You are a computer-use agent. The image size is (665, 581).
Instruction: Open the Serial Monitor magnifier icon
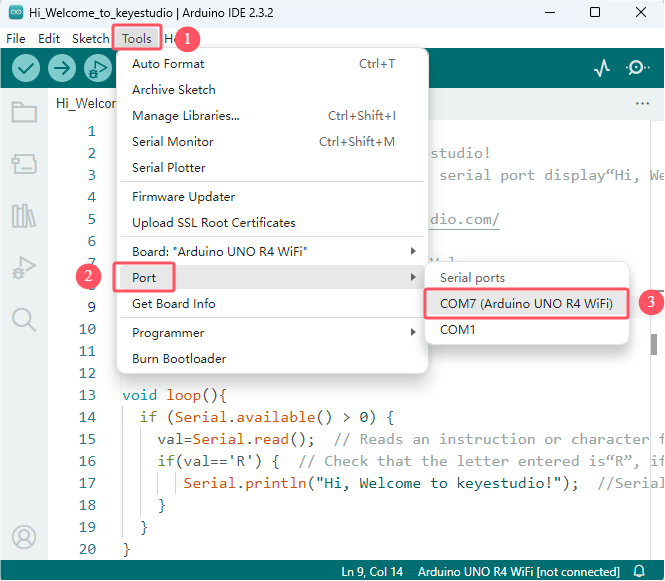[637, 67]
